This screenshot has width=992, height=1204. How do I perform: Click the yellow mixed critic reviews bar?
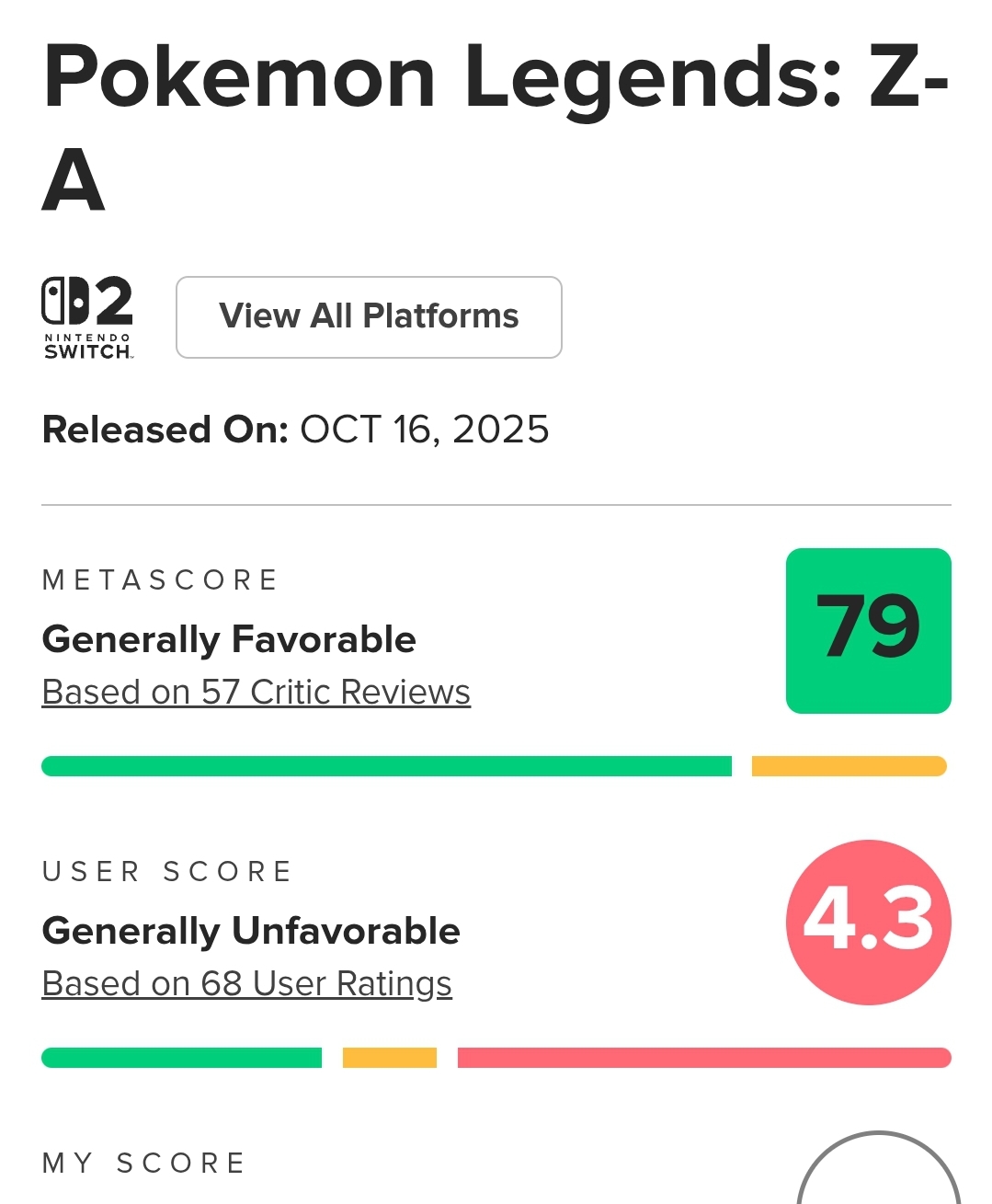pyautogui.click(x=849, y=766)
